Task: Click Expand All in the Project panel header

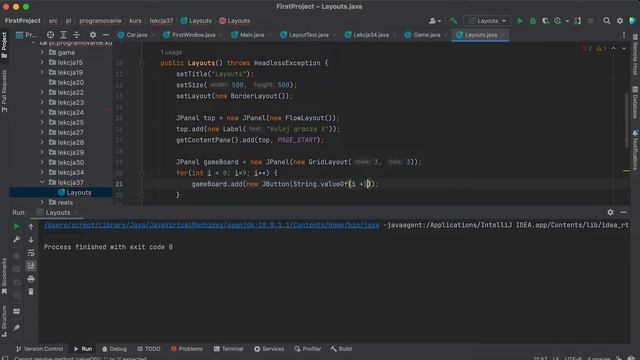Action: (x=63, y=35)
